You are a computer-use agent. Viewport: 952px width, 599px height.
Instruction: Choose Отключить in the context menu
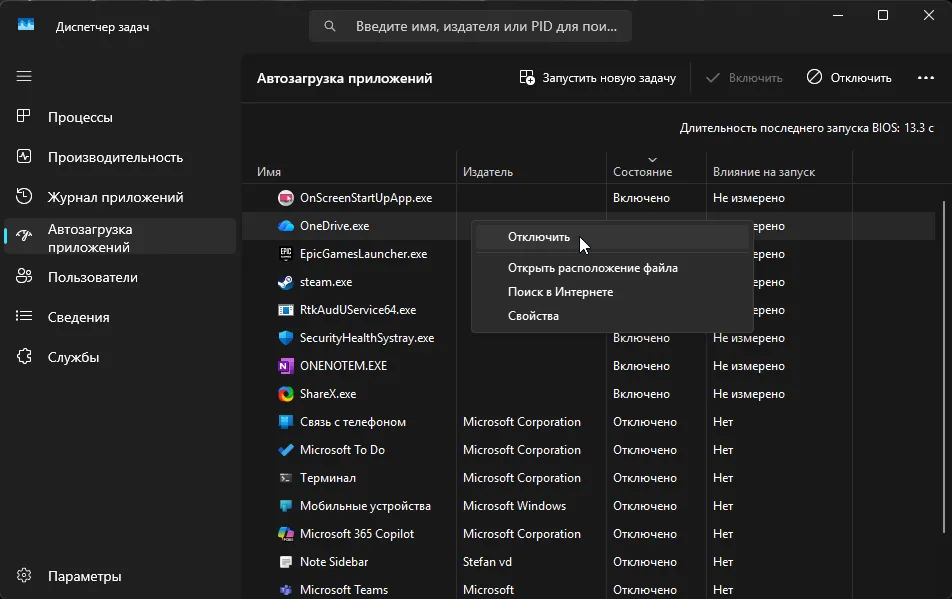pyautogui.click(x=612, y=237)
